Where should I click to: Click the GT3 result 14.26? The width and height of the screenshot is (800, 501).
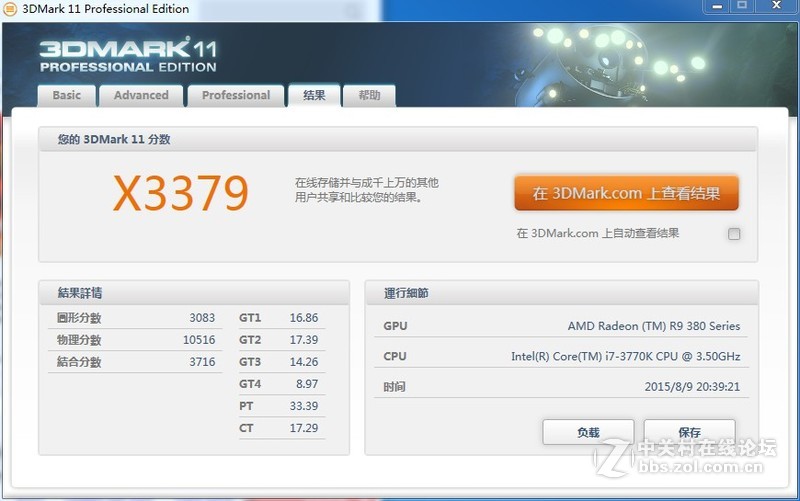[x=304, y=362]
